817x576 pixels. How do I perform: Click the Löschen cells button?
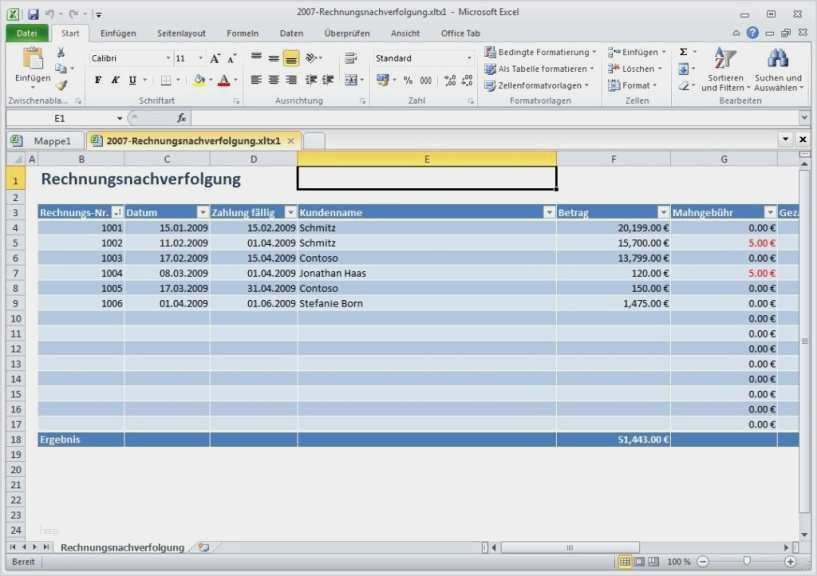(635, 69)
